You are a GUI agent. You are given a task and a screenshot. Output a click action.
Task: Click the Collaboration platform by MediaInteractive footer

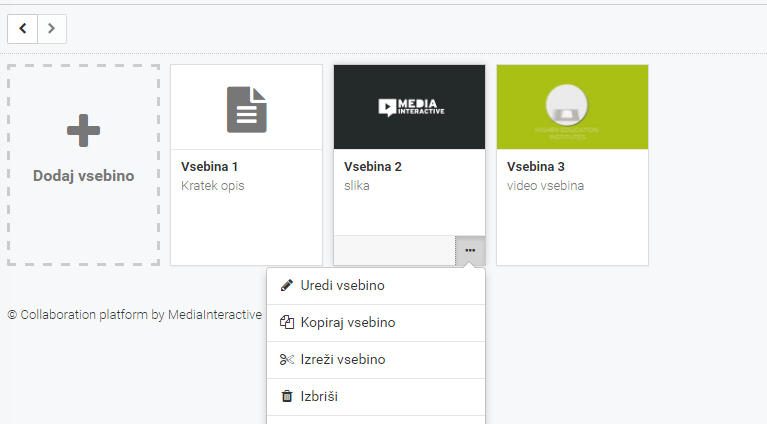[x=135, y=314]
